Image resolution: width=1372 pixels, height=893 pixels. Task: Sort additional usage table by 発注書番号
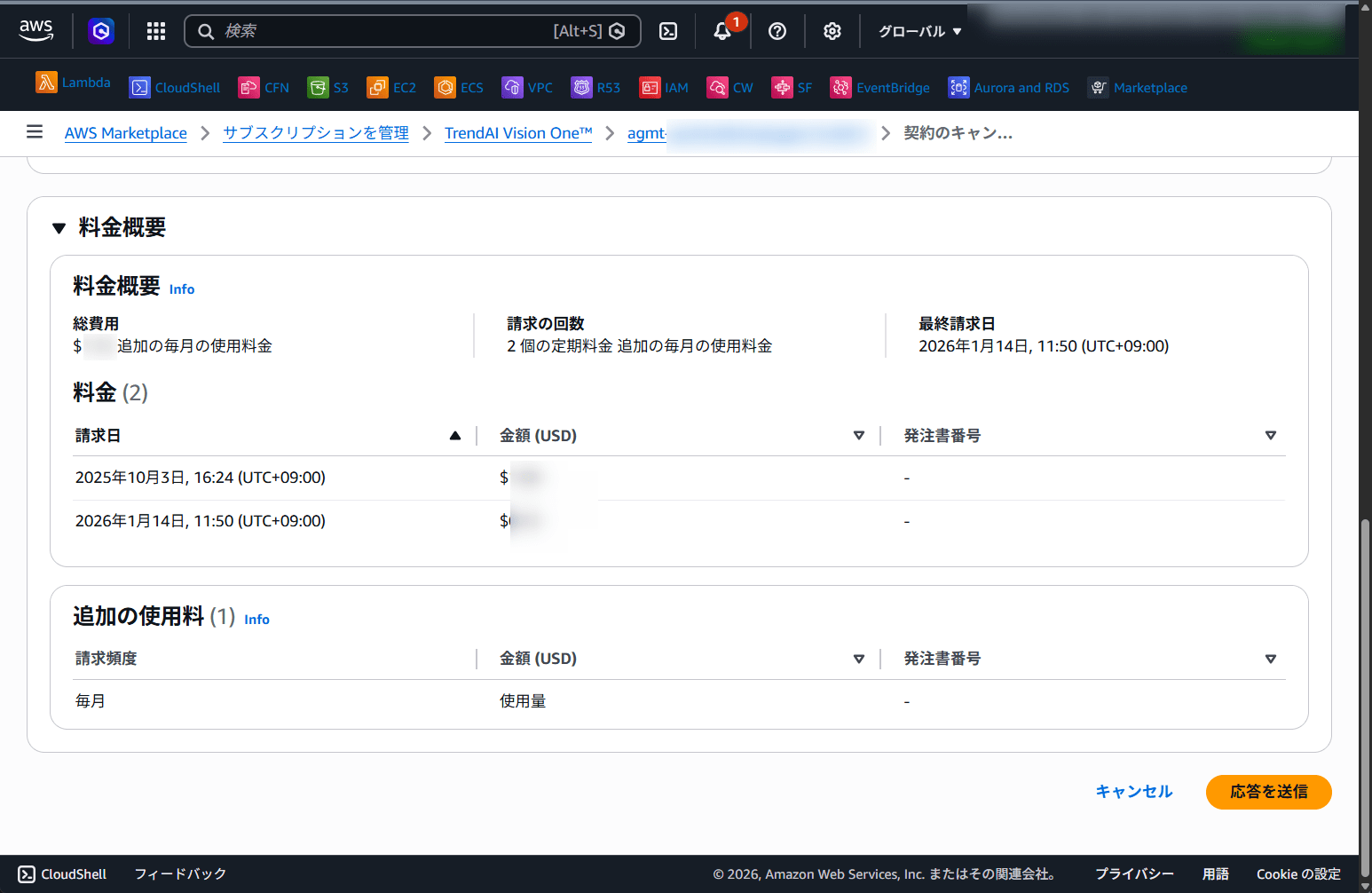[1270, 659]
